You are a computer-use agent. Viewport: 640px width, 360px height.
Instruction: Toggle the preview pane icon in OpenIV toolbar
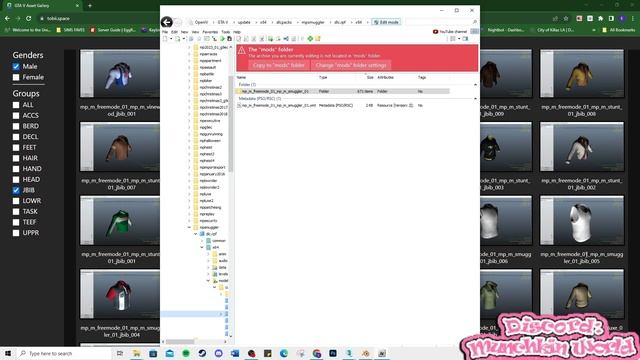pos(465,39)
